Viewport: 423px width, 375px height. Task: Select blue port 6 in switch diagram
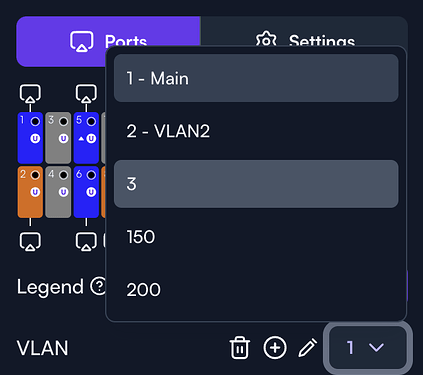[86, 192]
